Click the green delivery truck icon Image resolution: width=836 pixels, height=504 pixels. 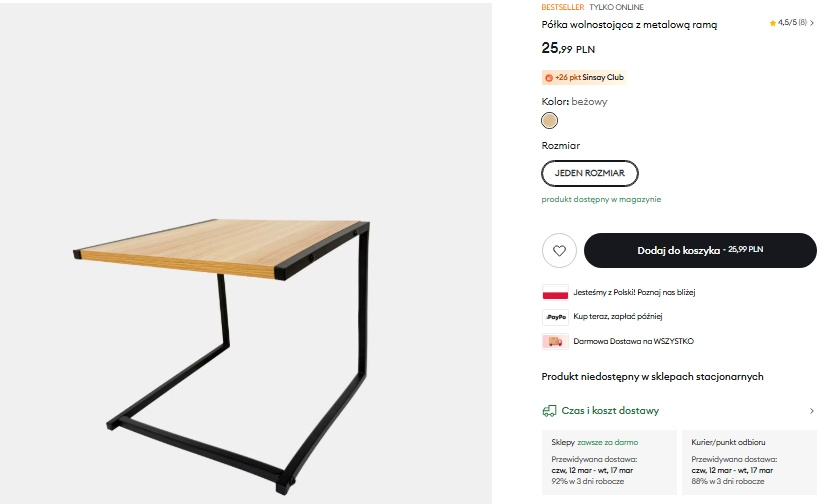pos(549,411)
